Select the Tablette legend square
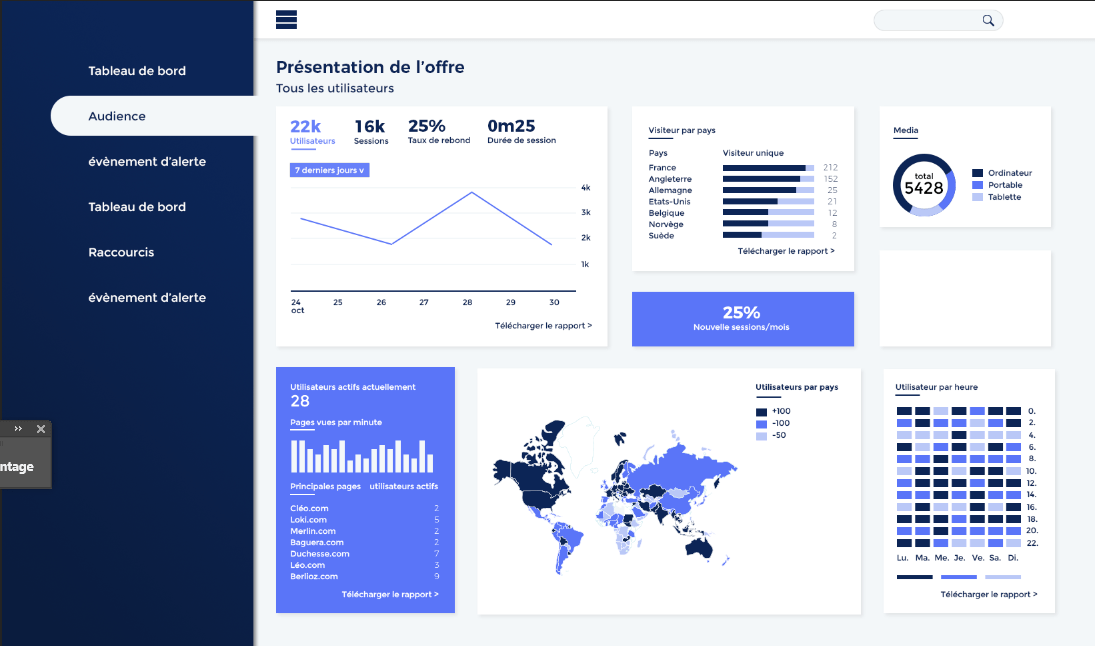The width and height of the screenshot is (1095, 646). (978, 197)
